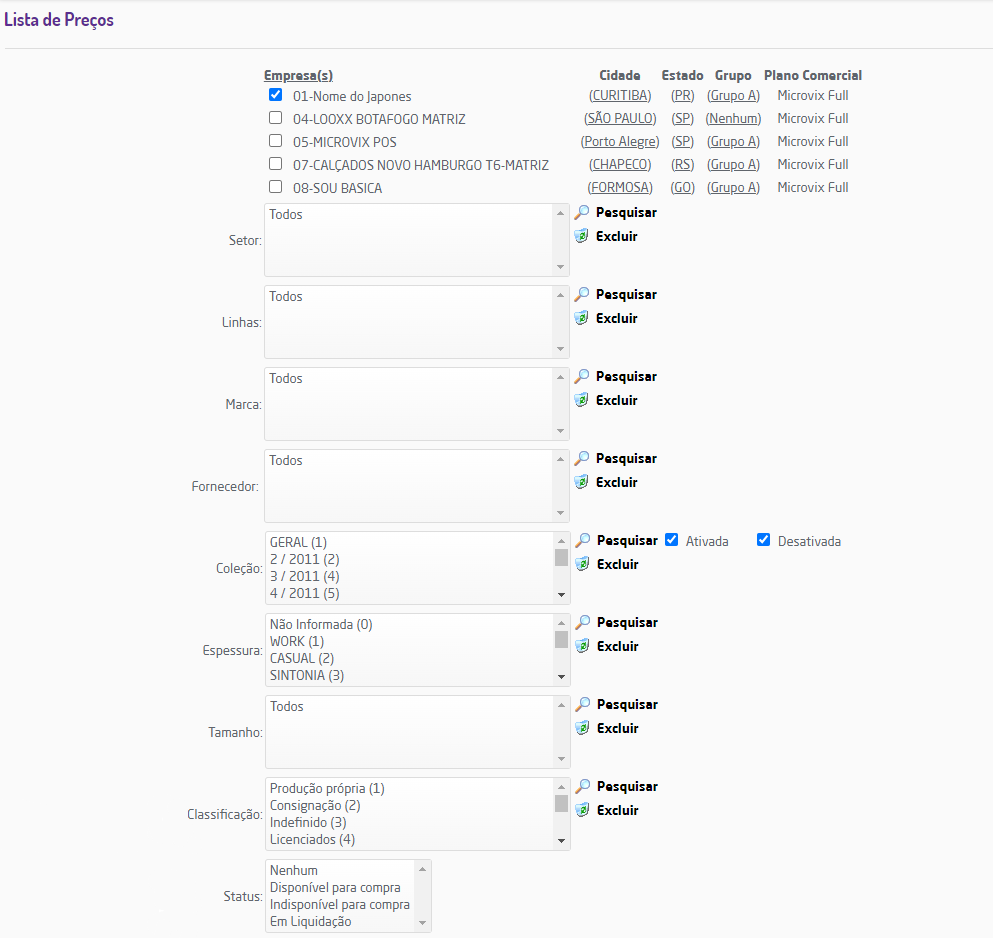This screenshot has height=938, width=993.
Task: Click the Excluir recycle icon for Setor
Action: click(x=581, y=236)
